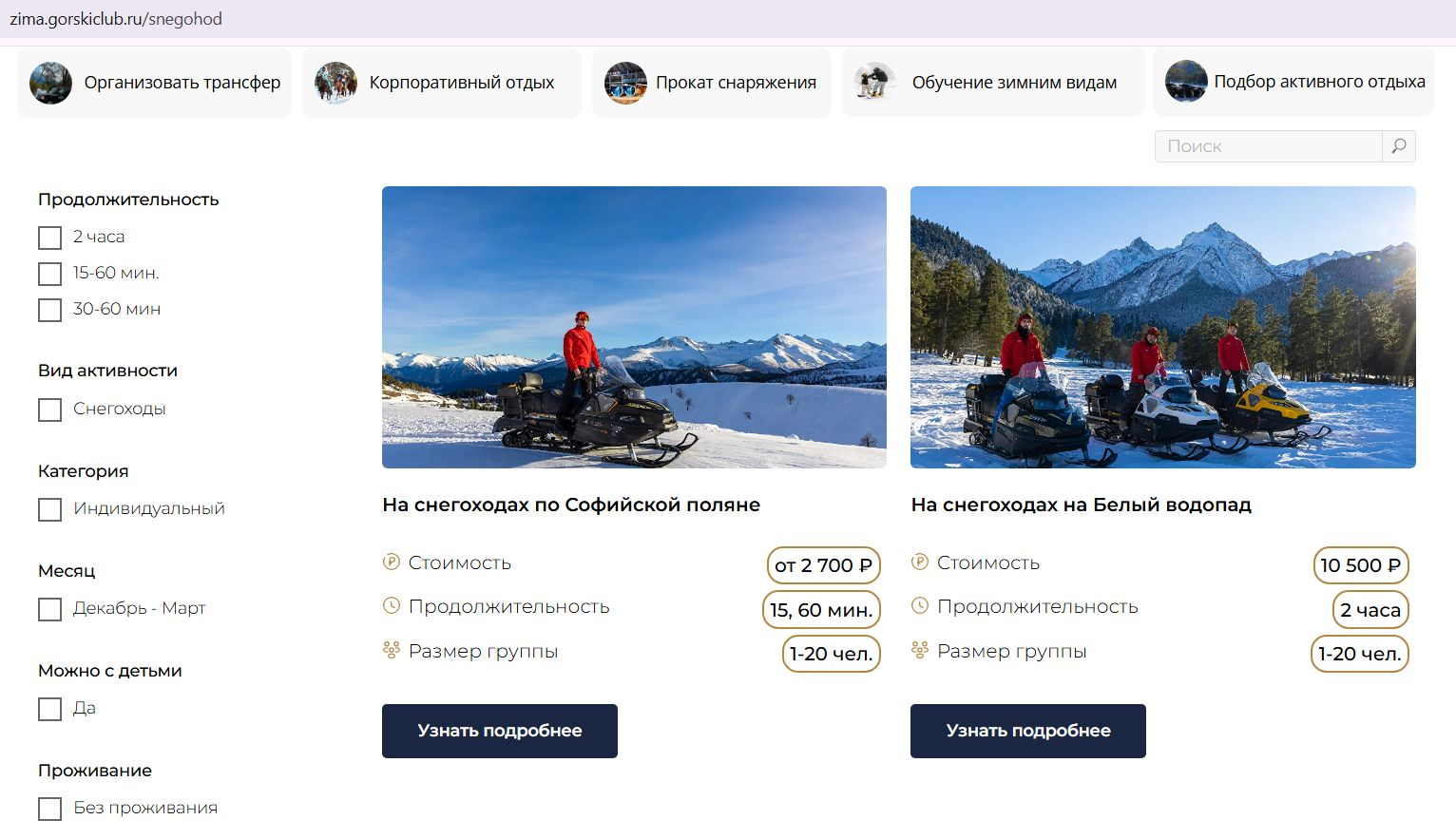Click the Обучение зимним видам icon
The width and height of the screenshot is (1456, 839).
[x=874, y=83]
